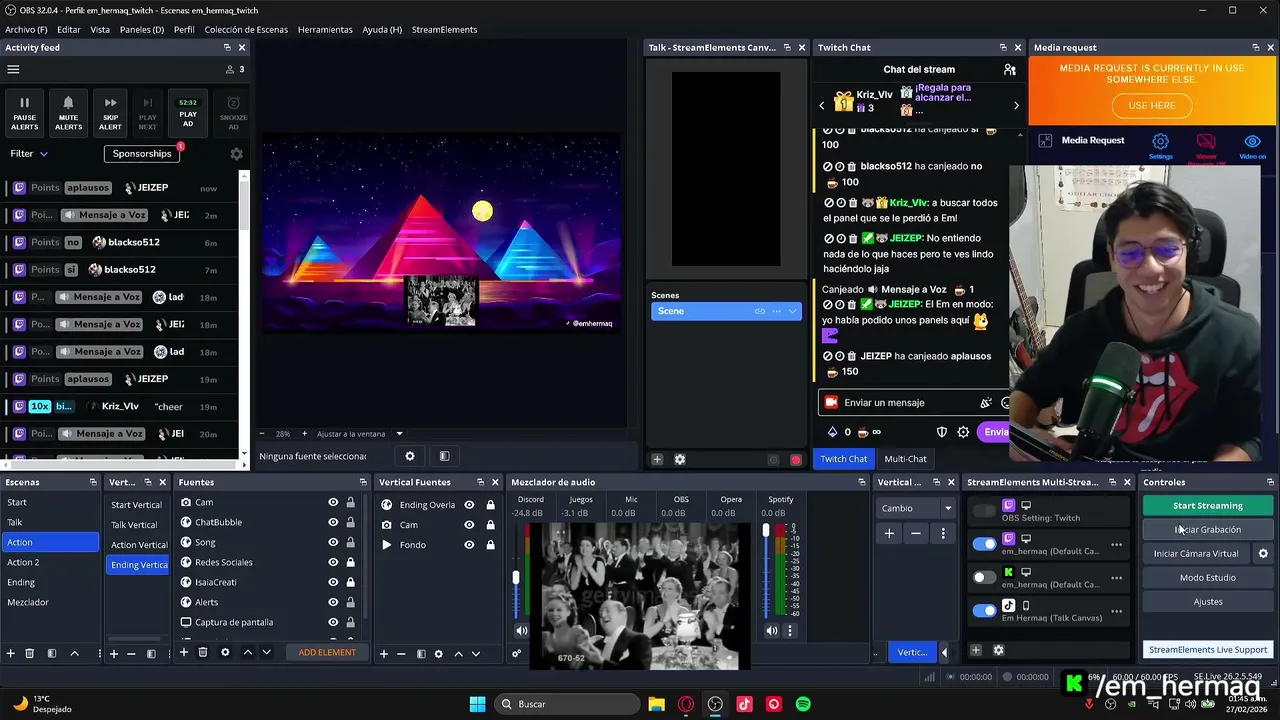Delete the selected scene in Escenas
The height and width of the screenshot is (720, 1280).
point(29,653)
